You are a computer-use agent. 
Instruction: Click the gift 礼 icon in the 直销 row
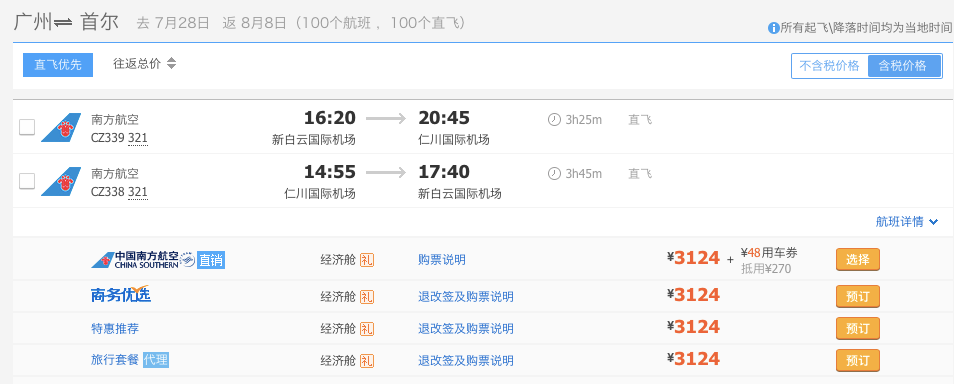(x=367, y=260)
